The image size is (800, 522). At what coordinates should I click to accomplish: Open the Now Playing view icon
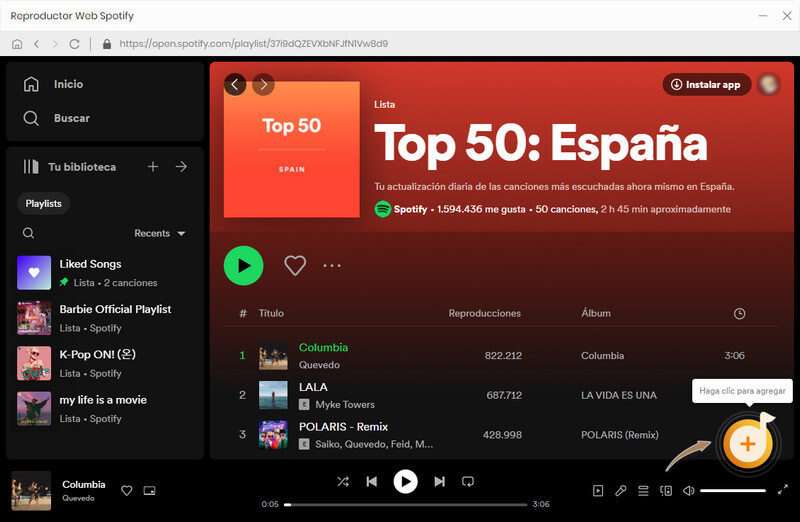pos(598,491)
